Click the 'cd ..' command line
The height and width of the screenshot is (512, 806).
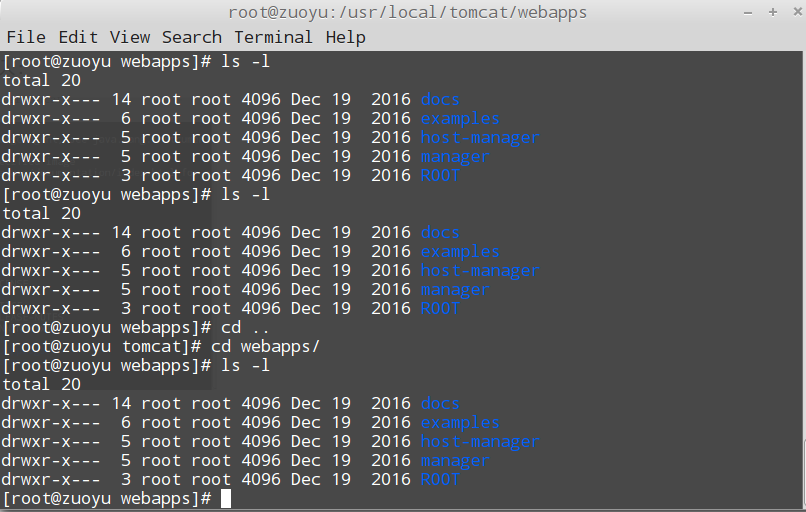(x=135, y=327)
